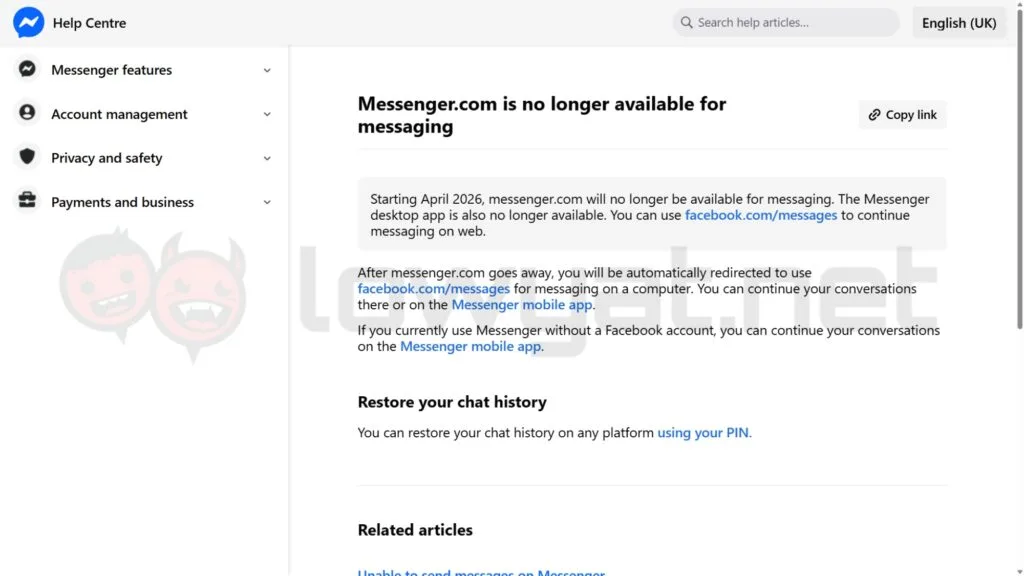1024x576 pixels.
Task: Open the English (UK) language selector
Action: coord(959,23)
